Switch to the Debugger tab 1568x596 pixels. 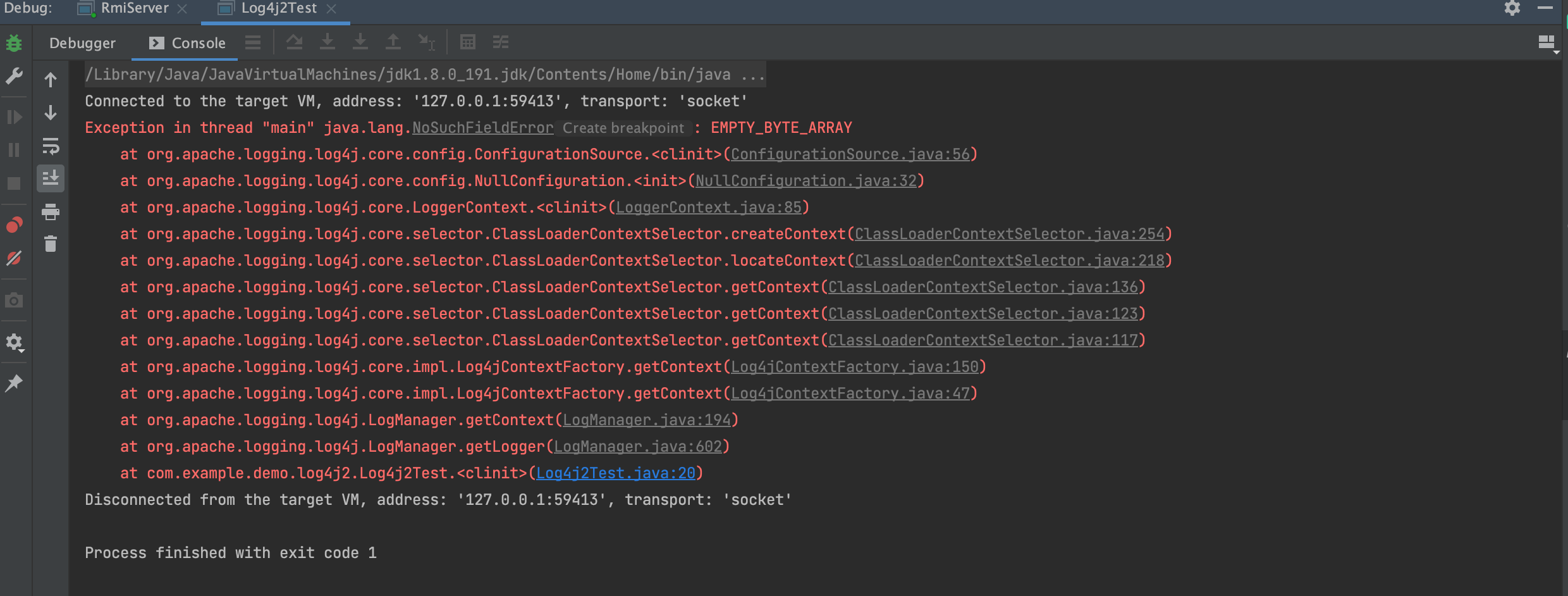pyautogui.click(x=83, y=43)
